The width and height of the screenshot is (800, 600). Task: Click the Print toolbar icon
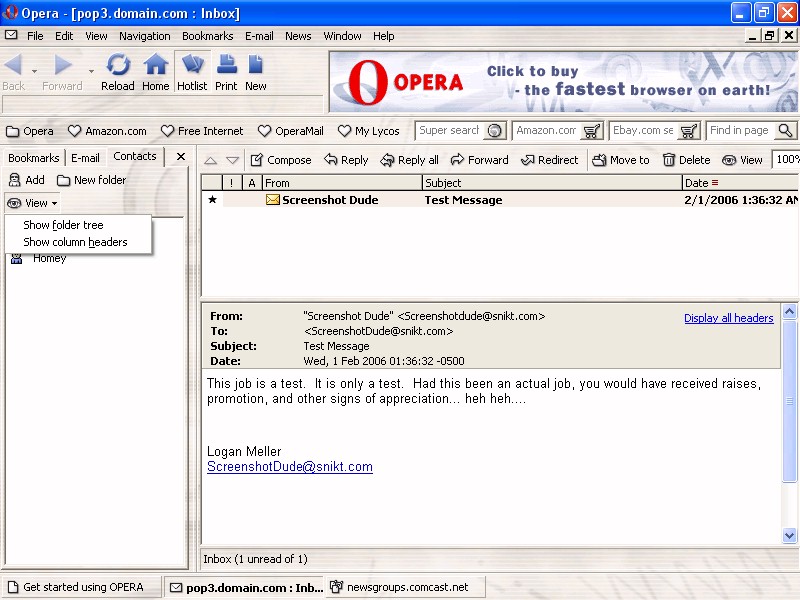(x=226, y=65)
